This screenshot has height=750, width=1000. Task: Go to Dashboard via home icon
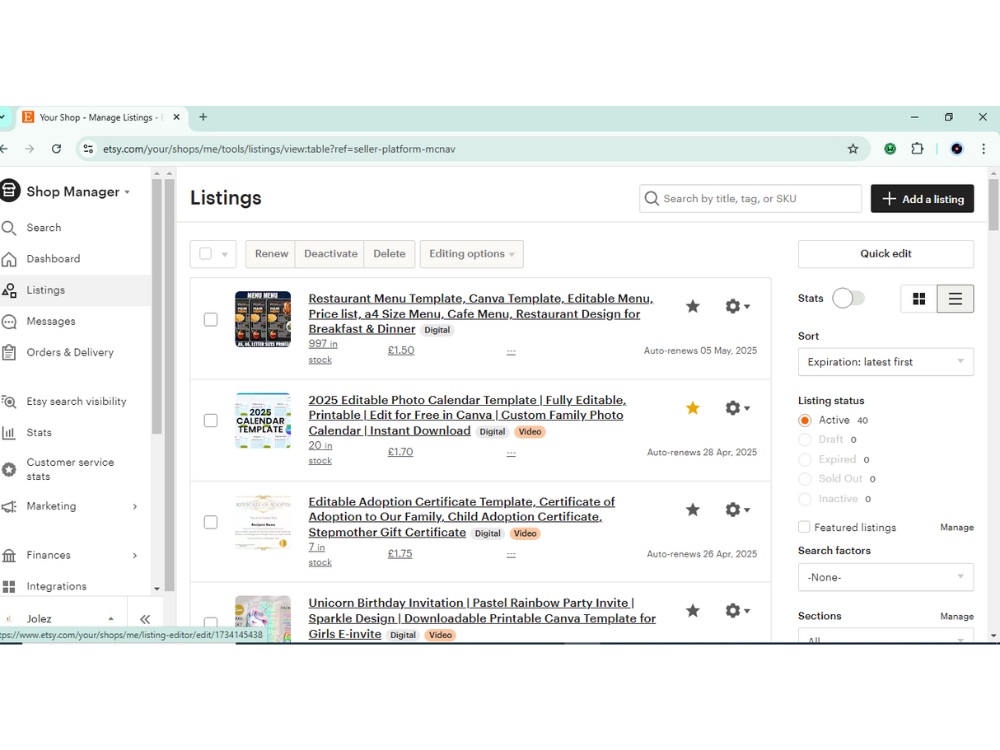click(x=9, y=259)
